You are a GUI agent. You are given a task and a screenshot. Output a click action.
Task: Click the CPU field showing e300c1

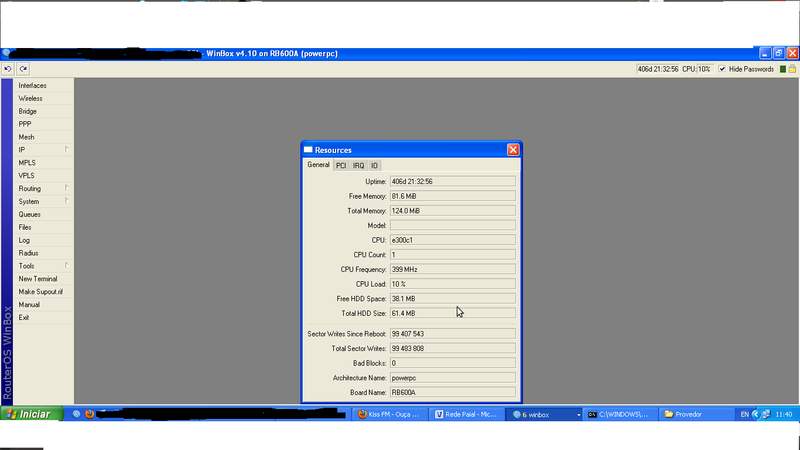(453, 240)
